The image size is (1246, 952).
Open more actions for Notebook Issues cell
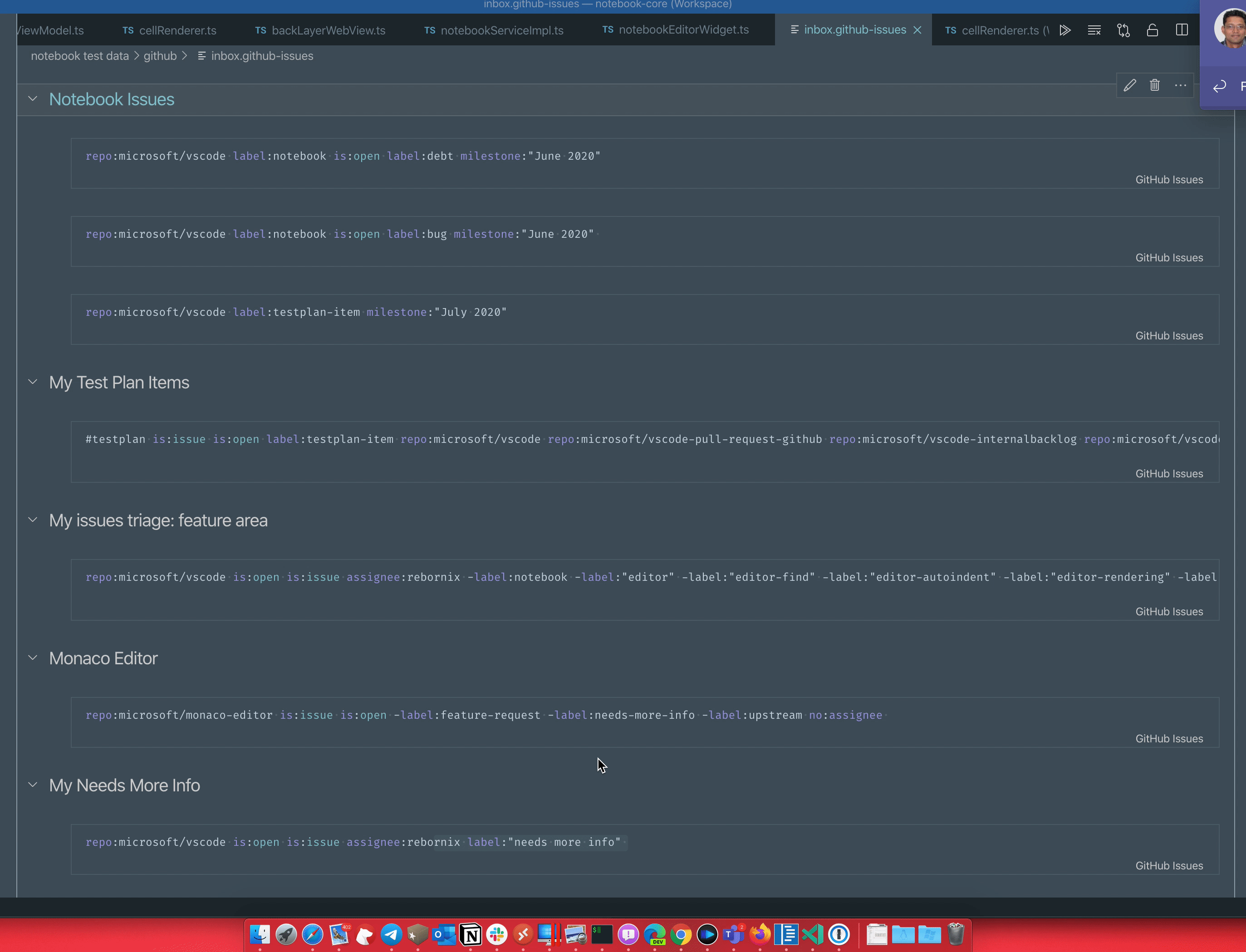click(x=1180, y=86)
